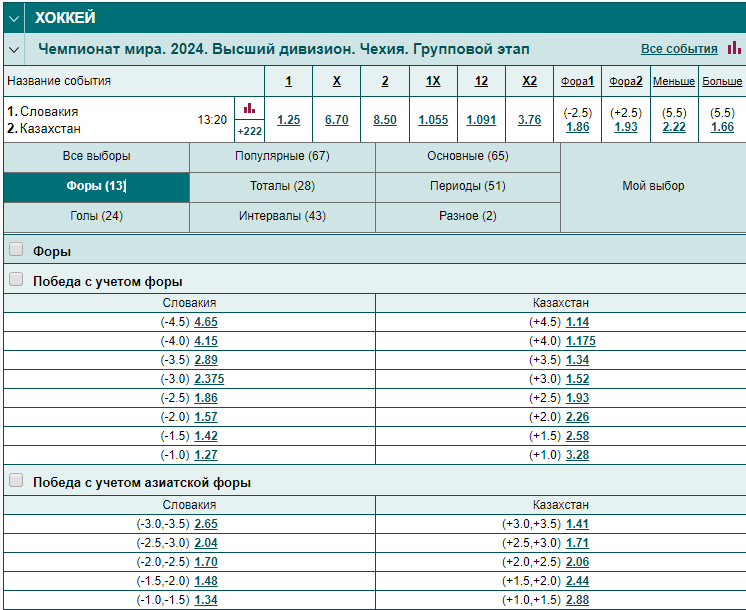Select Asian handicap (+1.5,+2.0) odds 2.44
This screenshot has height=610, width=746.
click(x=578, y=581)
